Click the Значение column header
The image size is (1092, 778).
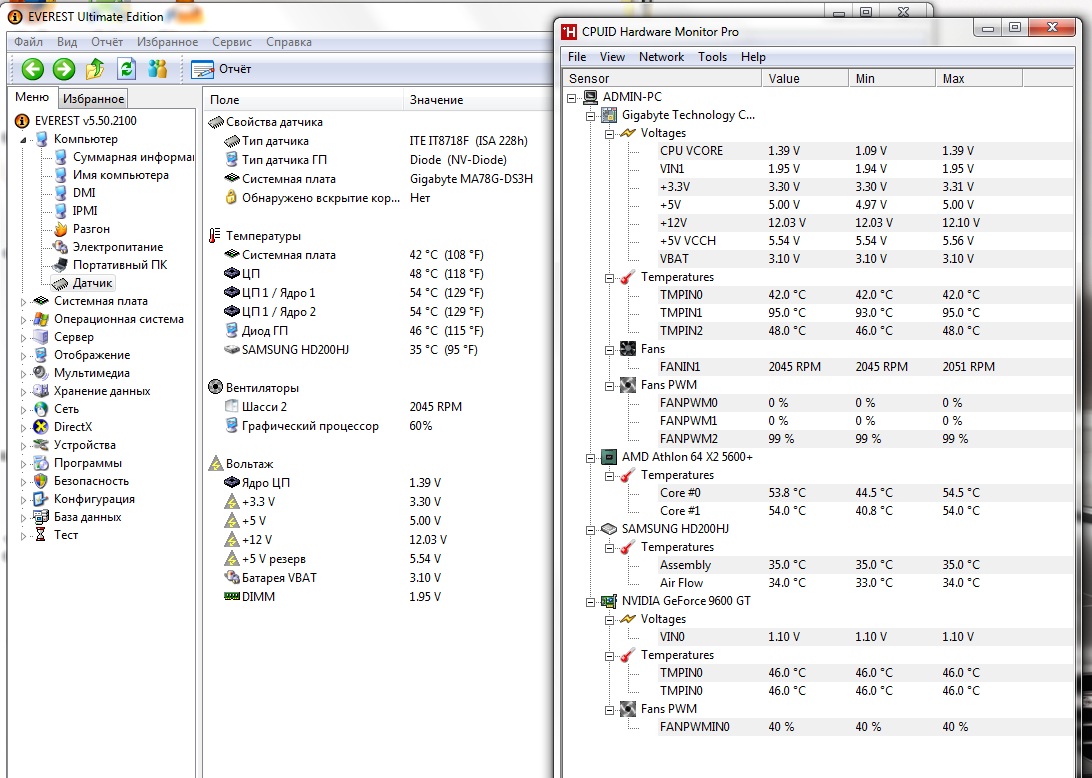(478, 100)
